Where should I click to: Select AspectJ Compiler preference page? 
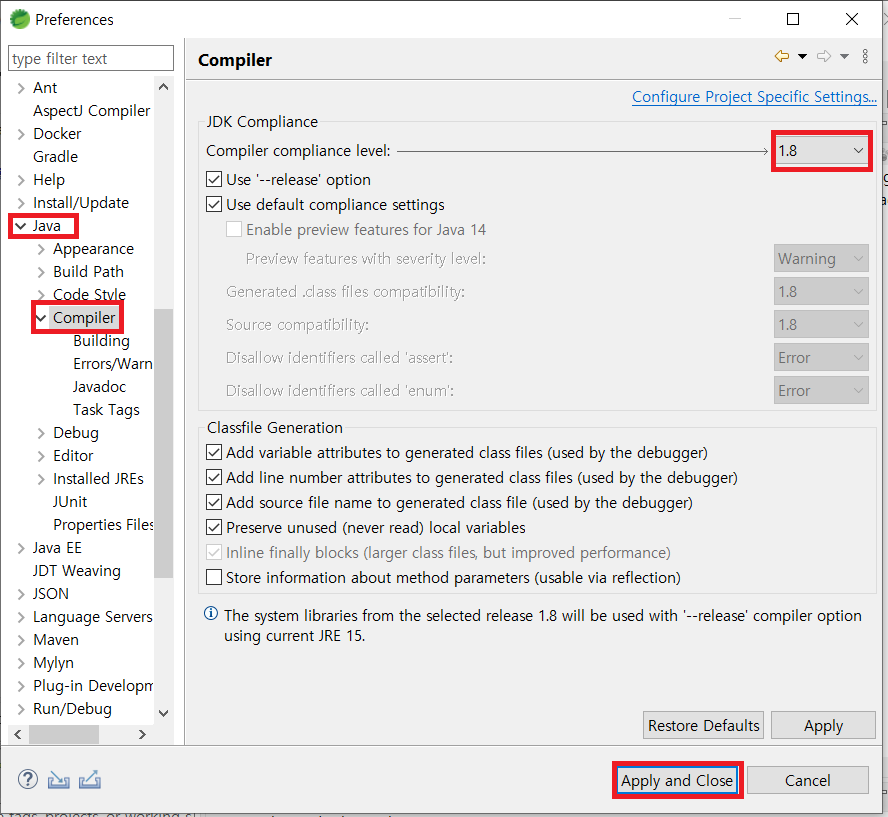pyautogui.click(x=91, y=111)
